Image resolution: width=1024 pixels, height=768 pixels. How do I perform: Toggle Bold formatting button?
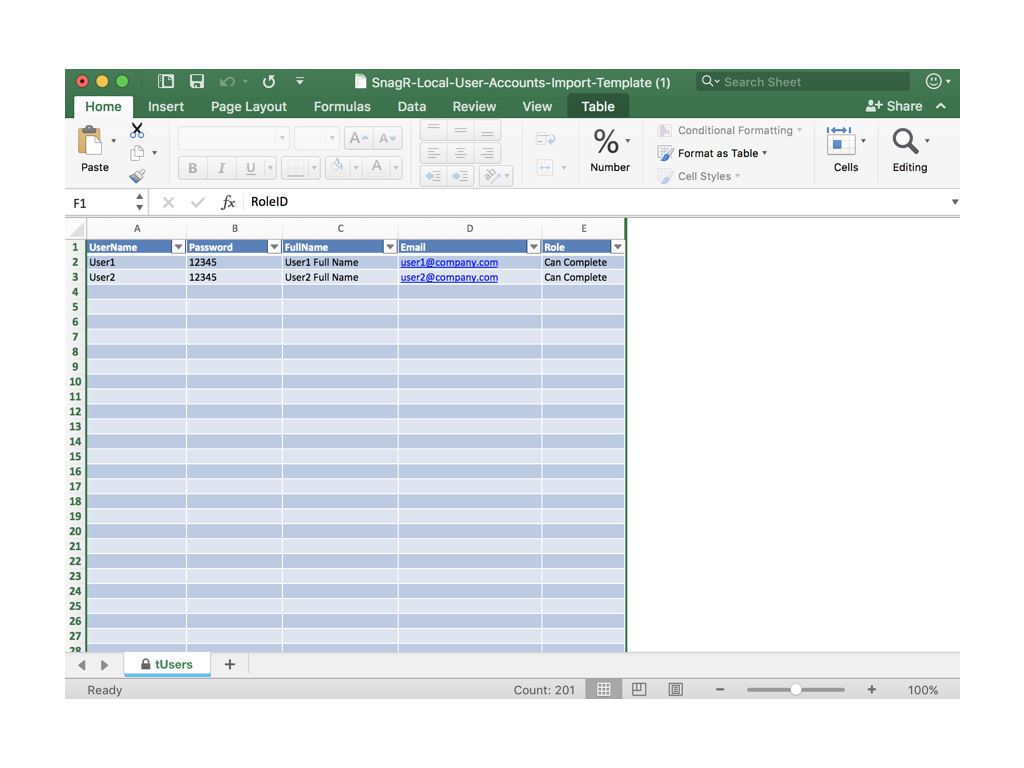(193, 168)
